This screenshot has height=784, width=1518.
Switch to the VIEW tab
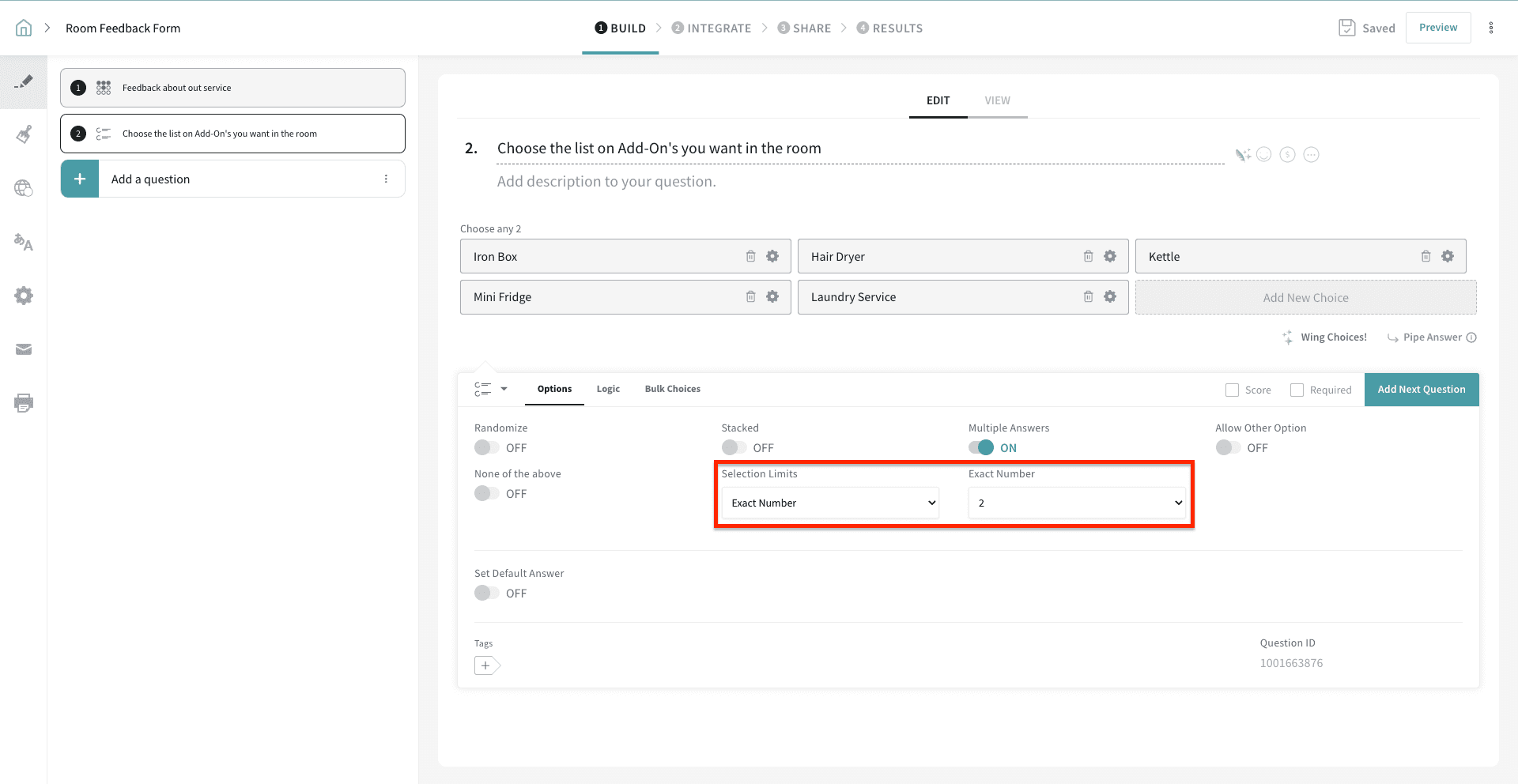click(x=997, y=100)
